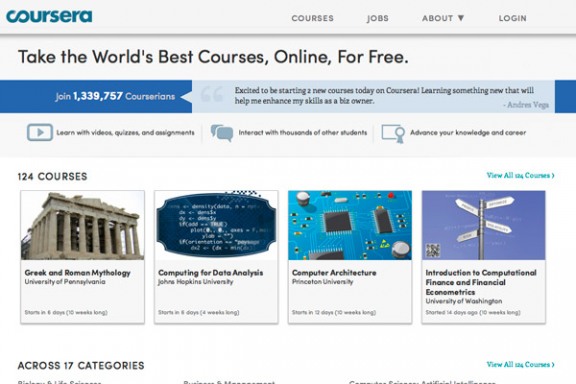Click the video play icon
Viewport: 576px width, 384px height.
pyautogui.click(x=40, y=132)
